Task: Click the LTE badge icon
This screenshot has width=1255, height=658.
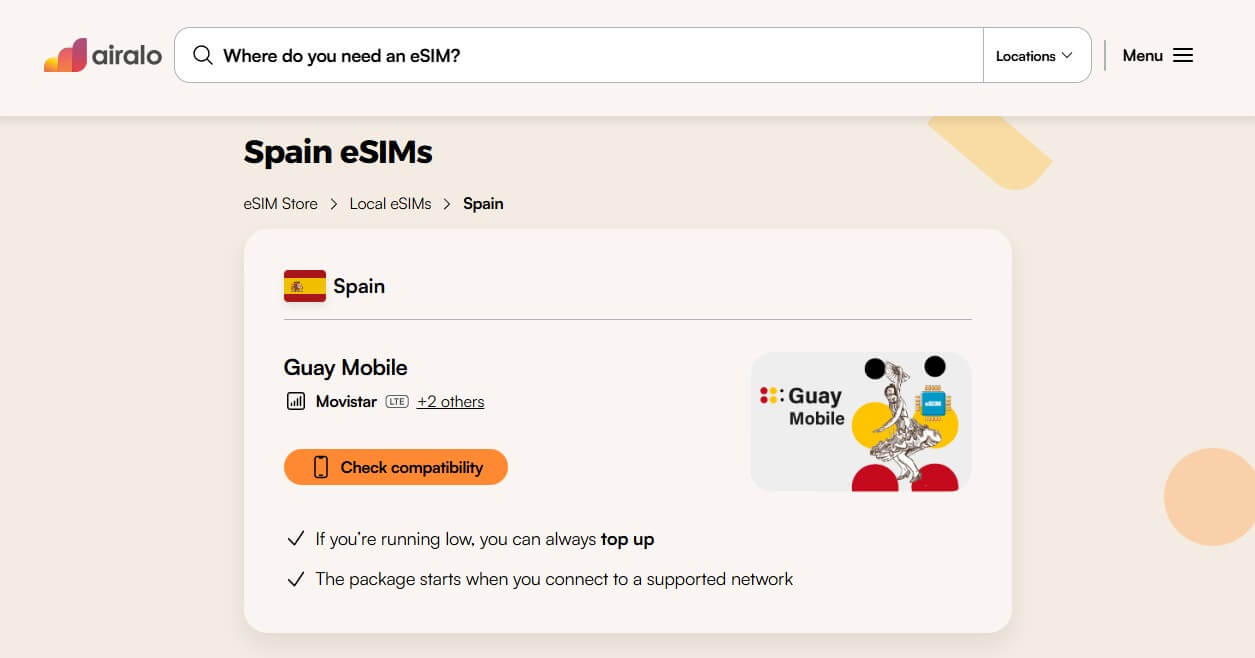Action: tap(397, 401)
